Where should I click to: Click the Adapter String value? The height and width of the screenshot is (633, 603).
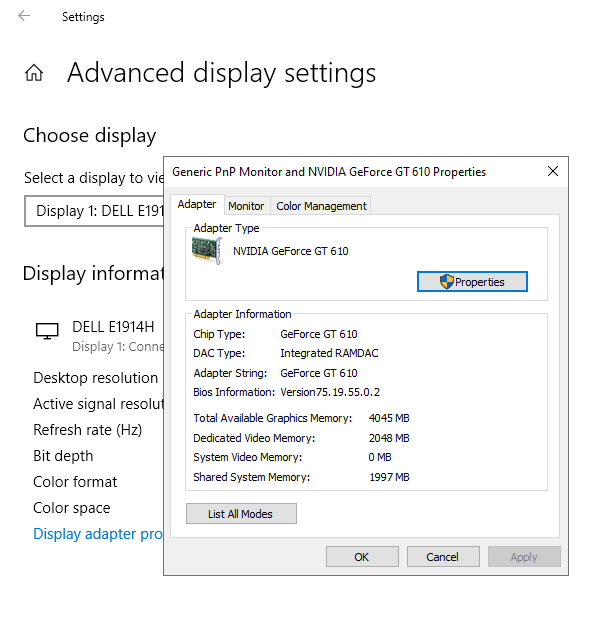coord(319,373)
